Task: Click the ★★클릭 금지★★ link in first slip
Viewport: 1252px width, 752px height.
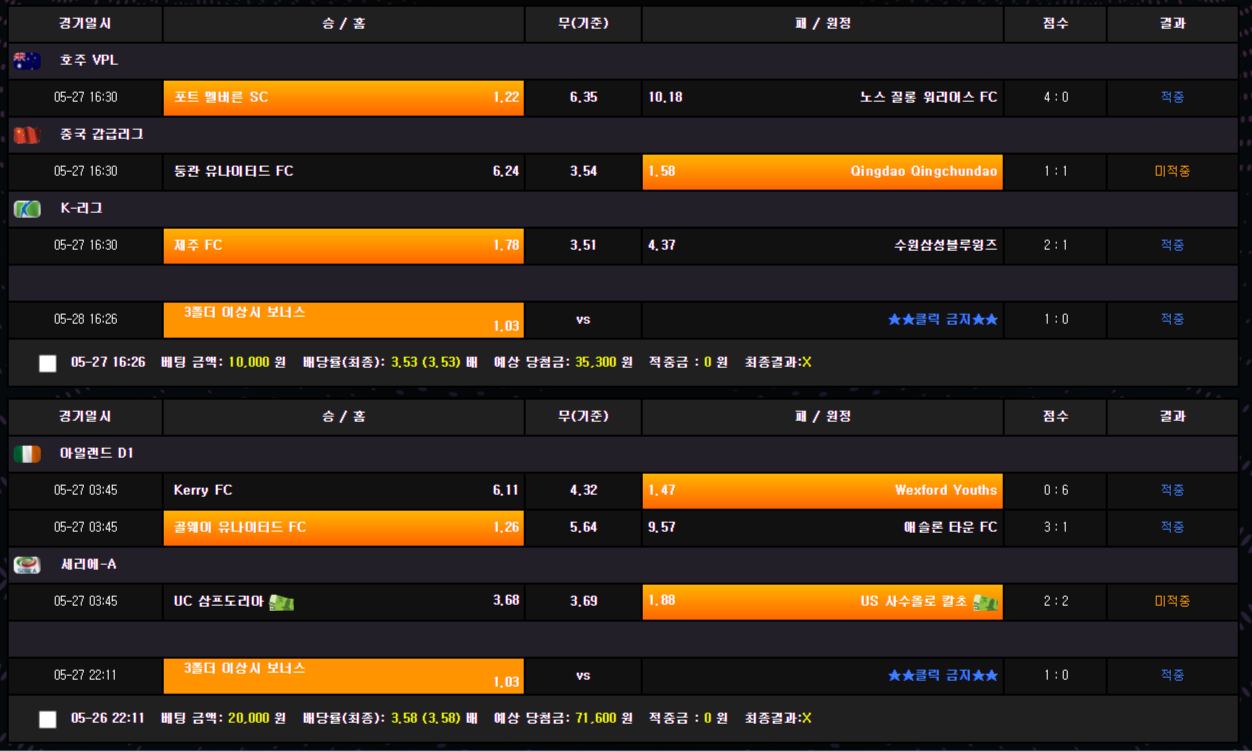Action: [942, 320]
